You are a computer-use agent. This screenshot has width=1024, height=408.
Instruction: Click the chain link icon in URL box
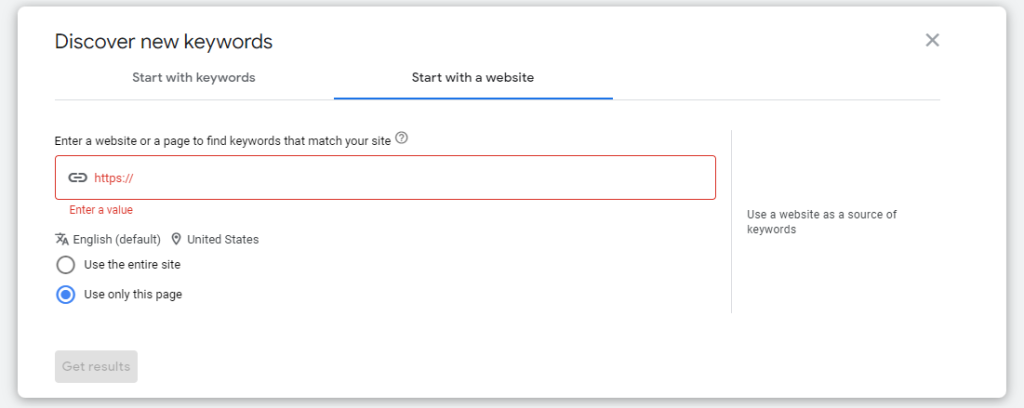[78, 178]
